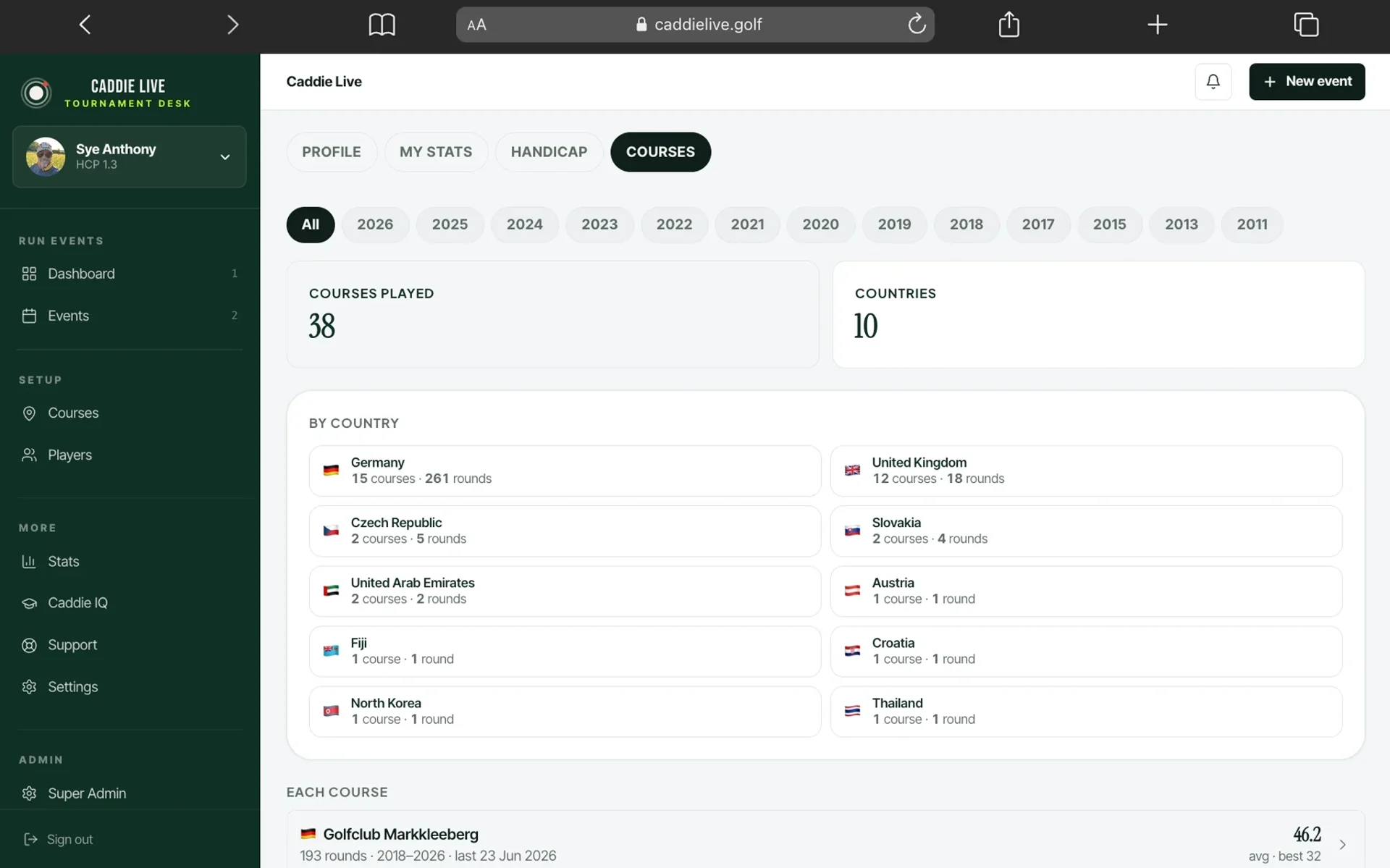Open the Safari bookmarks book icon
Viewport: 1390px width, 868px height.
pyautogui.click(x=382, y=25)
